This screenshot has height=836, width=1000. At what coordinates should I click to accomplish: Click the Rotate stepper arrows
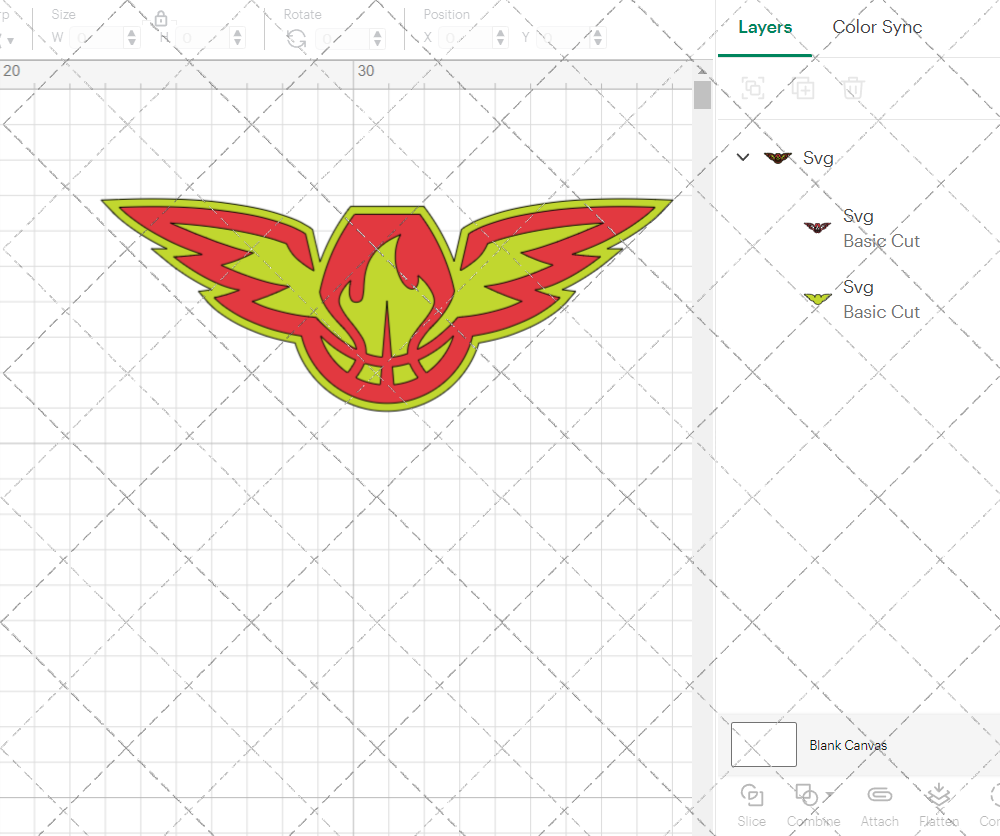(377, 39)
